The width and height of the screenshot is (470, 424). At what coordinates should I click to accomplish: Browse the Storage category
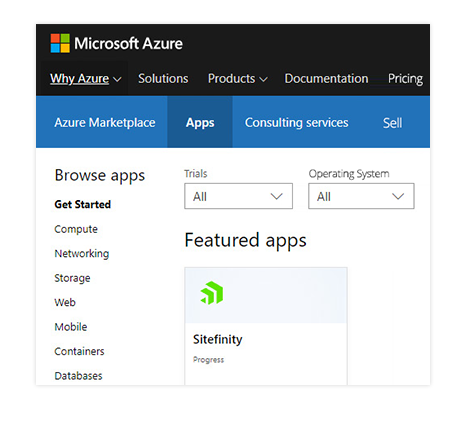[x=72, y=278]
